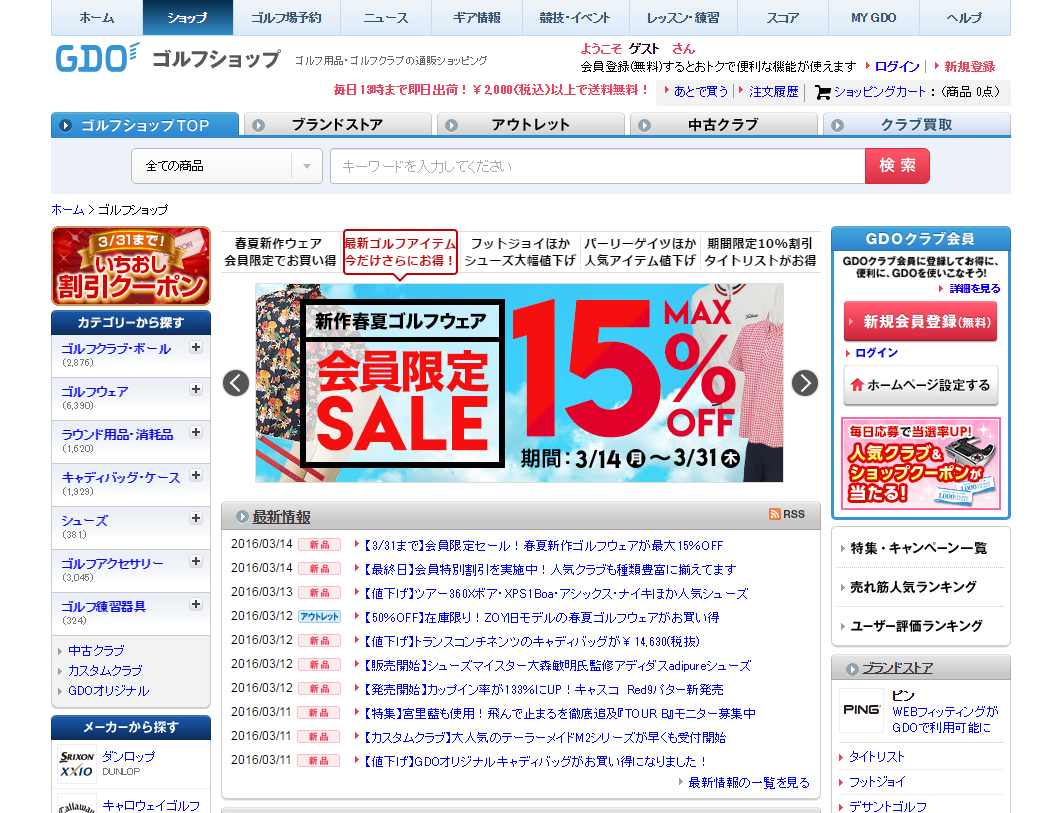The height and width of the screenshot is (813, 1052).
Task: Click keyword search input field
Action: tap(597, 166)
